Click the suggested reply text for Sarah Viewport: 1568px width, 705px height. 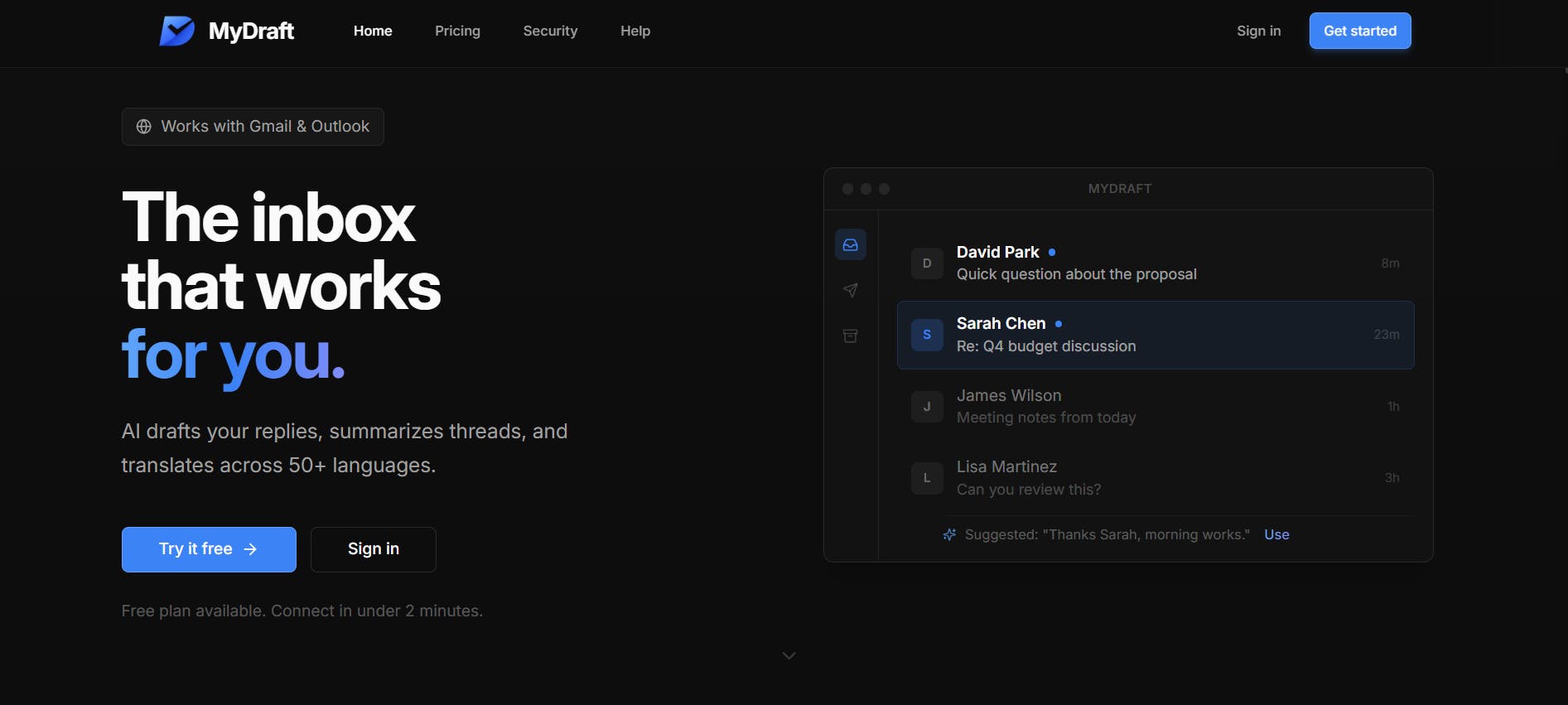[1107, 534]
